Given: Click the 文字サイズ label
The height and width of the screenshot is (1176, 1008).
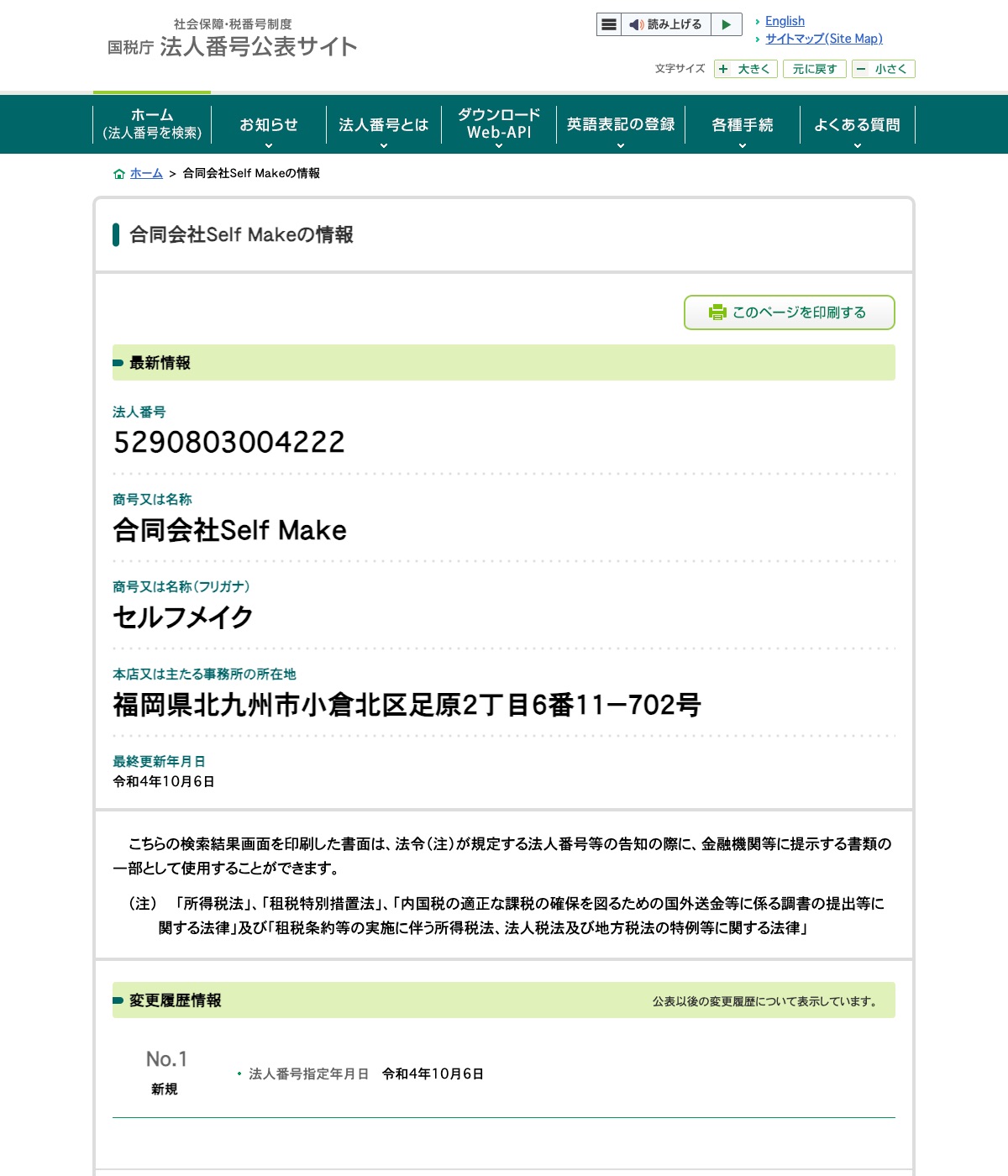Looking at the screenshot, I should point(680,69).
